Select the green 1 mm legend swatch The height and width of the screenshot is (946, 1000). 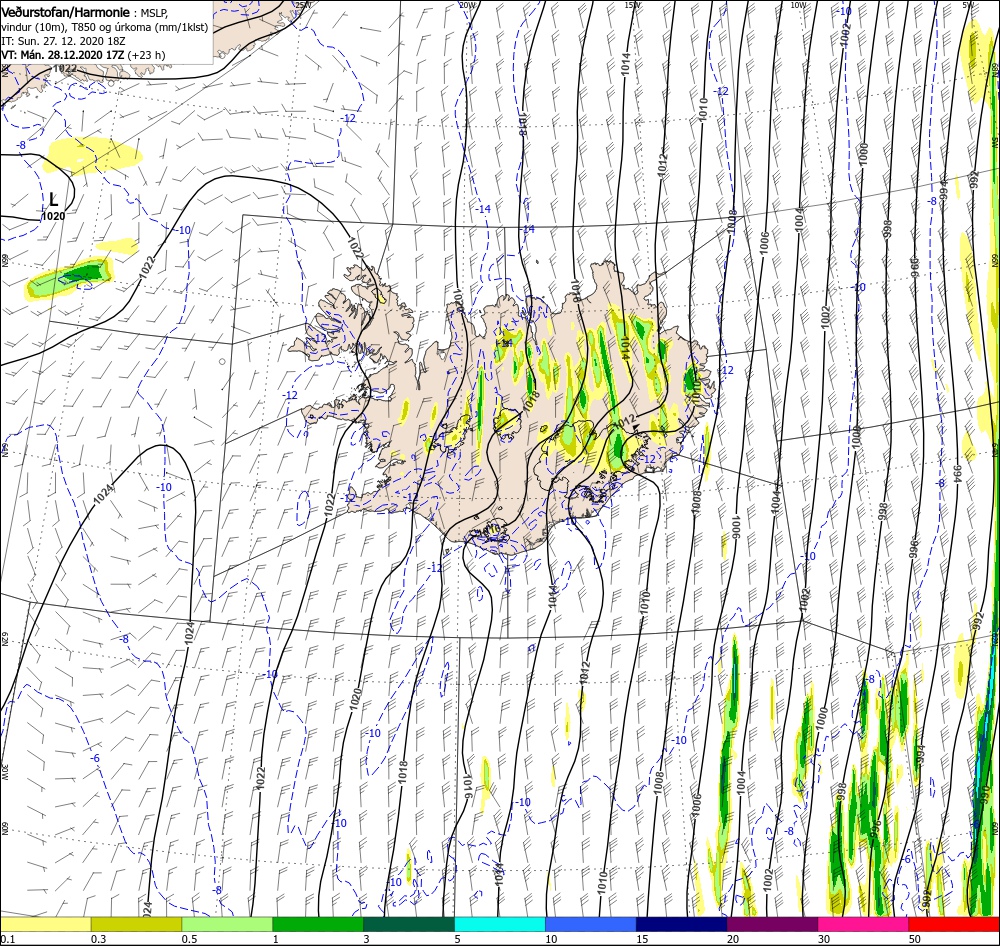coord(318,924)
